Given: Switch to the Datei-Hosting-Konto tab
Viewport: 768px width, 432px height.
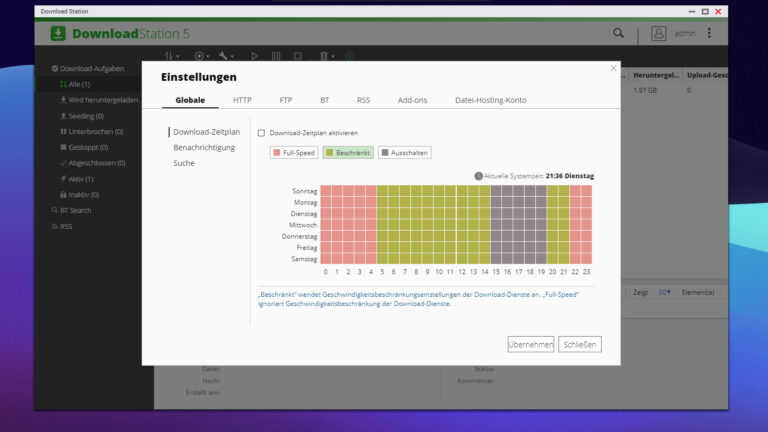Looking at the screenshot, I should point(491,100).
